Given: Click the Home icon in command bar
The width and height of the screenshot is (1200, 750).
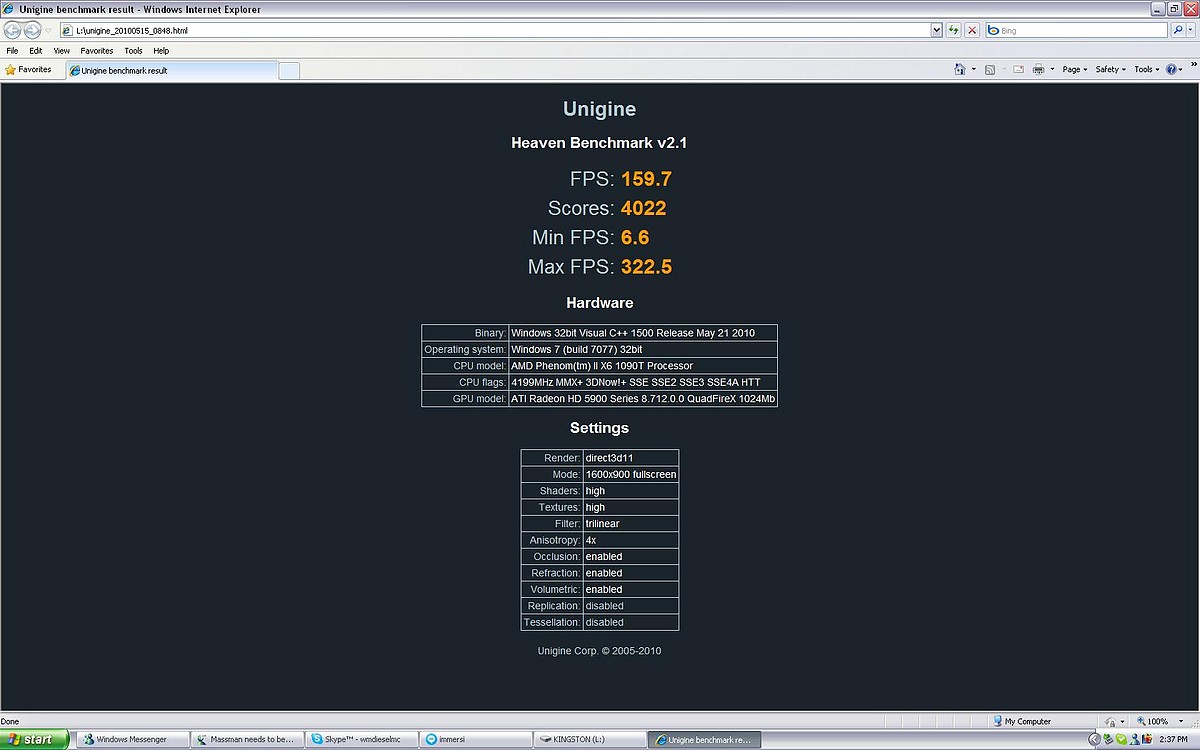Looking at the screenshot, I should [960, 70].
